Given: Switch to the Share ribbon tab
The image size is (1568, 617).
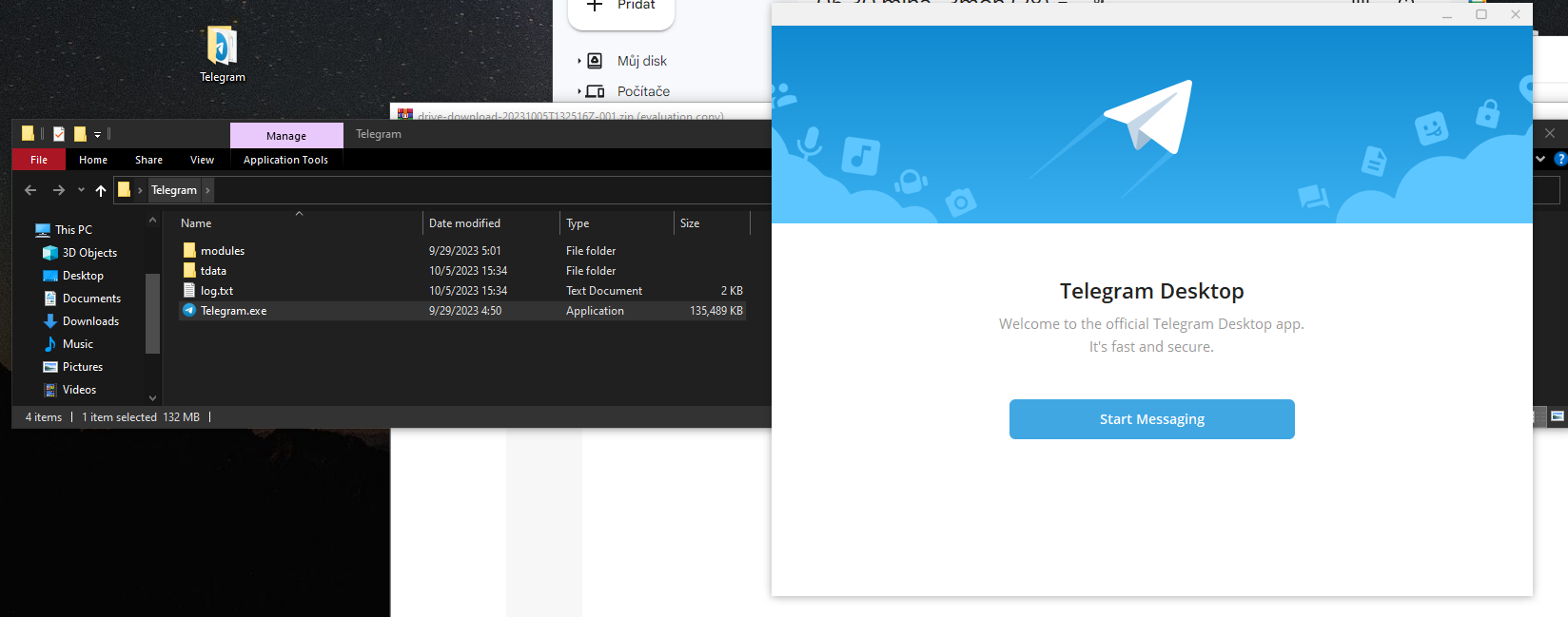Looking at the screenshot, I should (148, 160).
